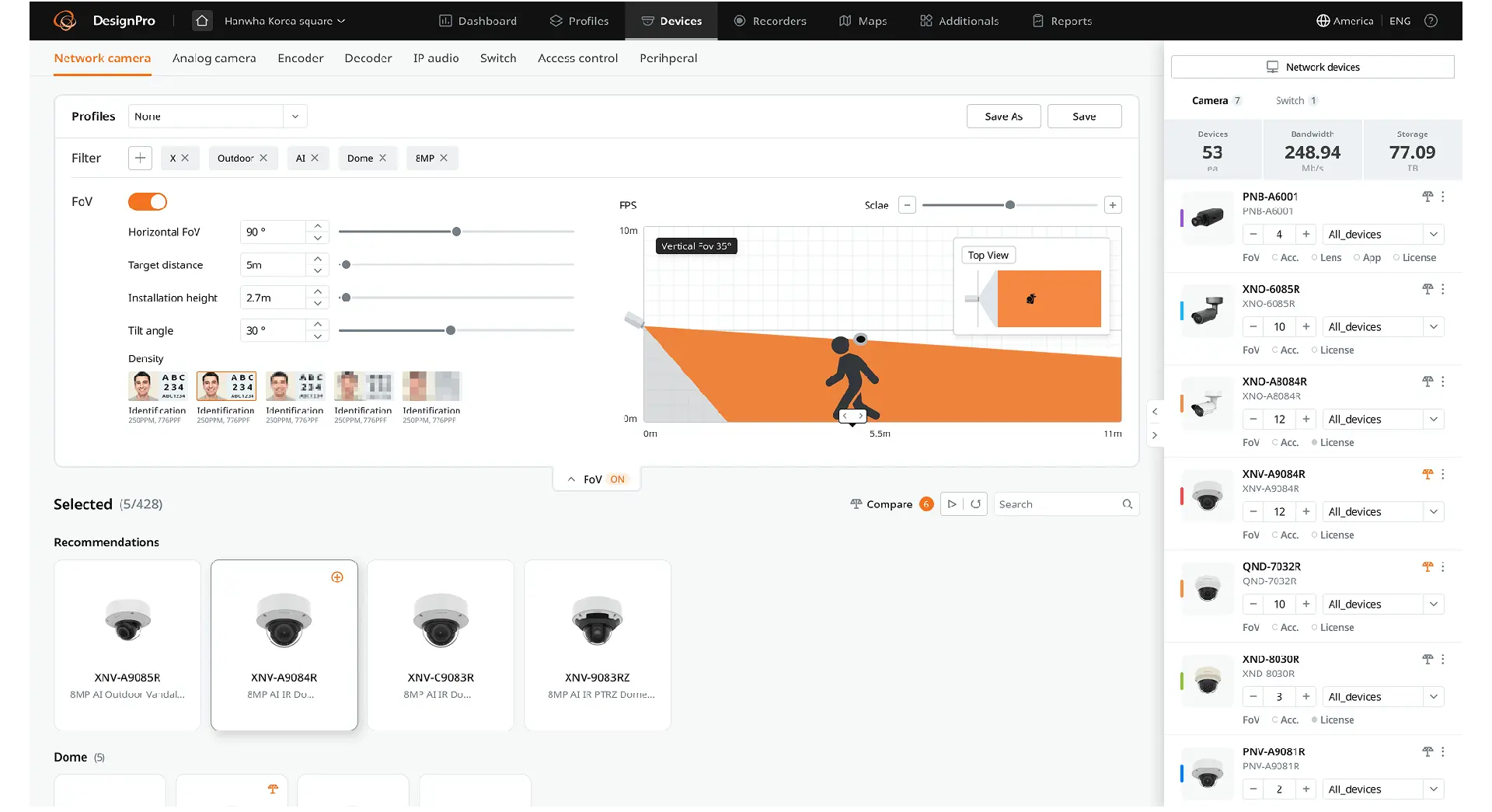Remove the 8MP filter tag

[x=444, y=159]
